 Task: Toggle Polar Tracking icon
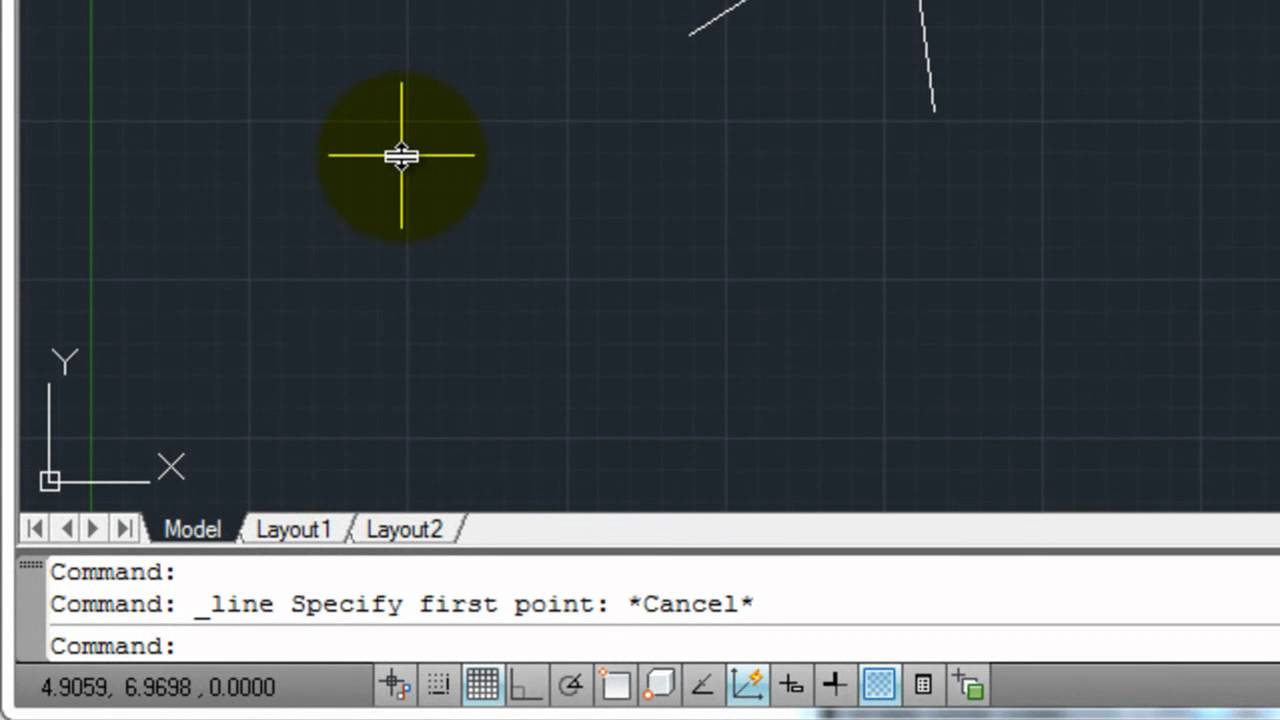pyautogui.click(x=570, y=685)
